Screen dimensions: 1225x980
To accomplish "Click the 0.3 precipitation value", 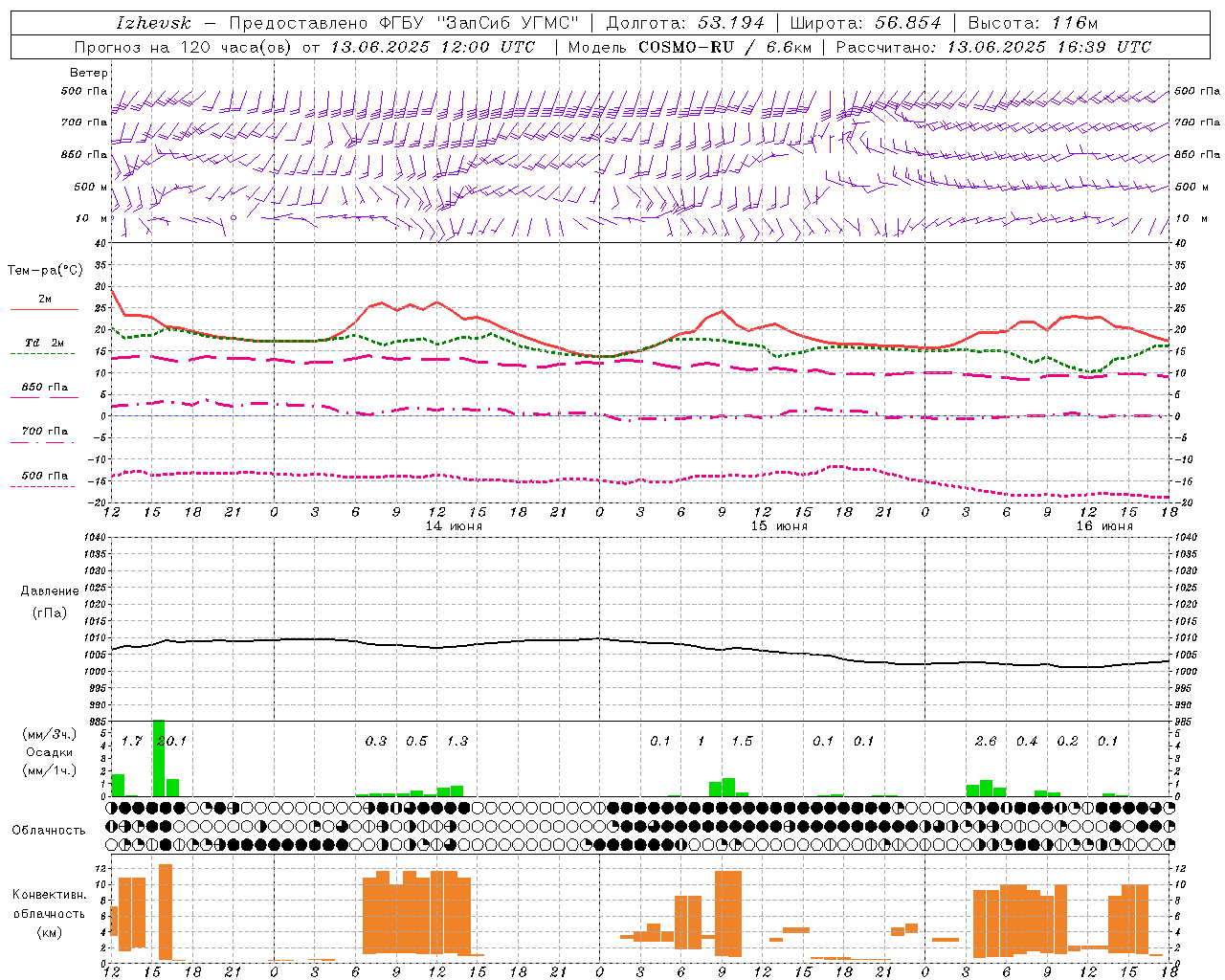I will [376, 741].
